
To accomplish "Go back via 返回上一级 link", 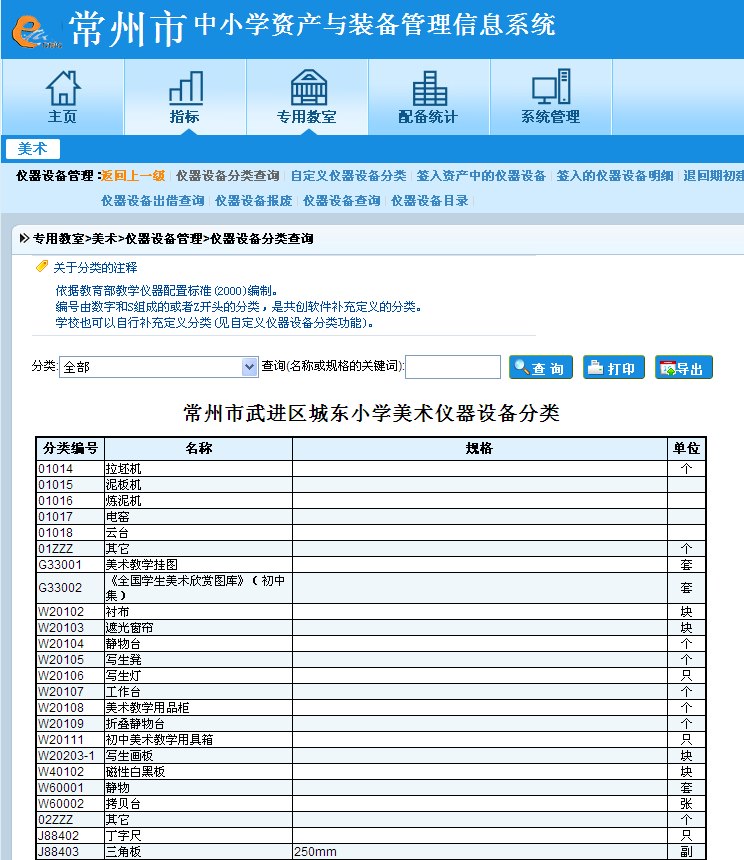I will [x=133, y=176].
